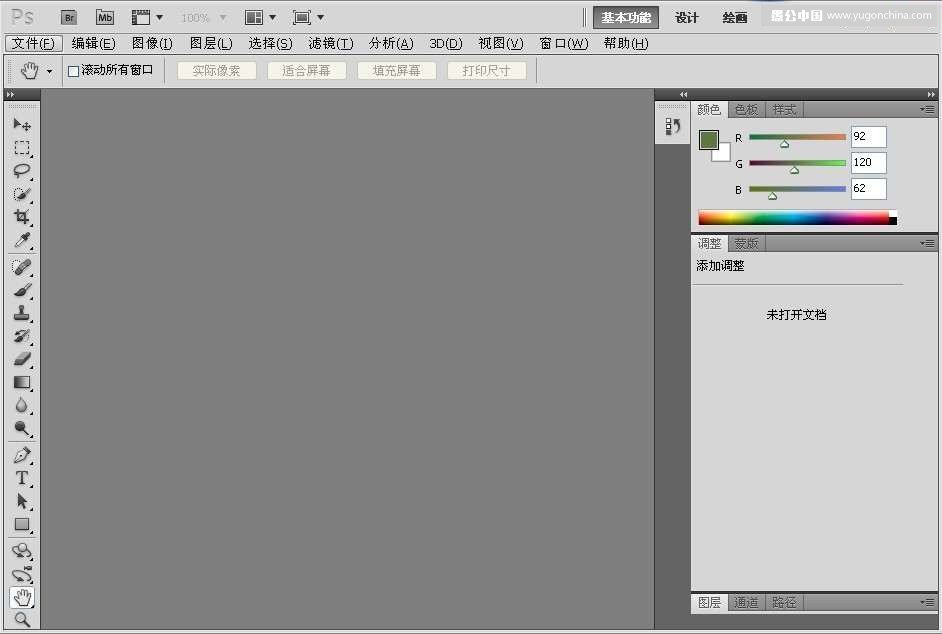Launch Mini Bridge with Mb icon

pyautogui.click(x=105, y=17)
